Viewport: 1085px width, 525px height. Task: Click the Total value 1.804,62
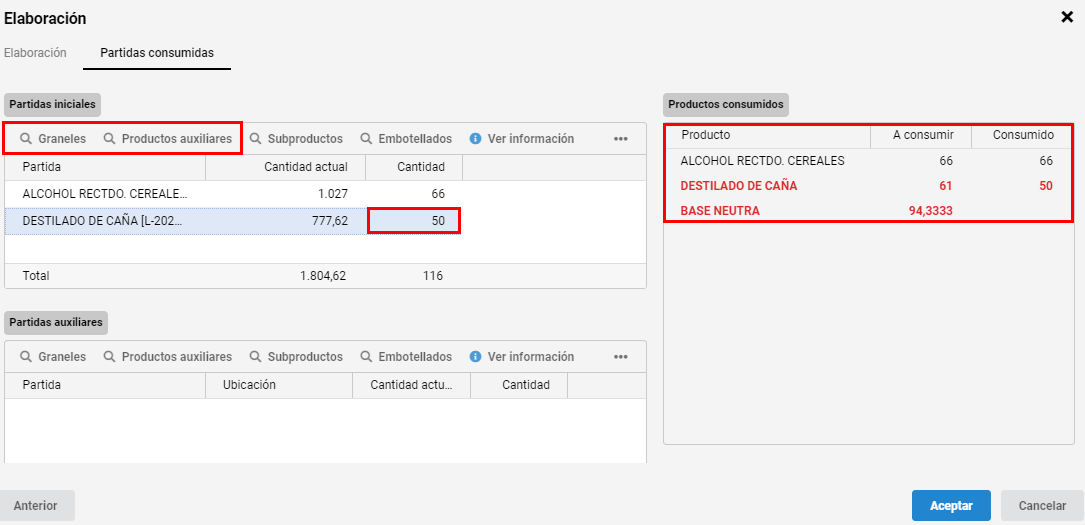point(323,275)
